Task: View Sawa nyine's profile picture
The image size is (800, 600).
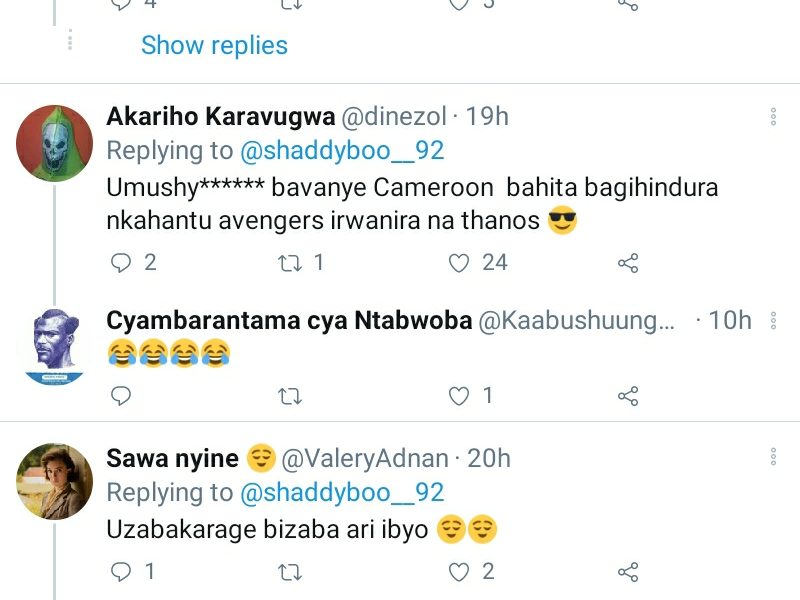Action: 55,482
